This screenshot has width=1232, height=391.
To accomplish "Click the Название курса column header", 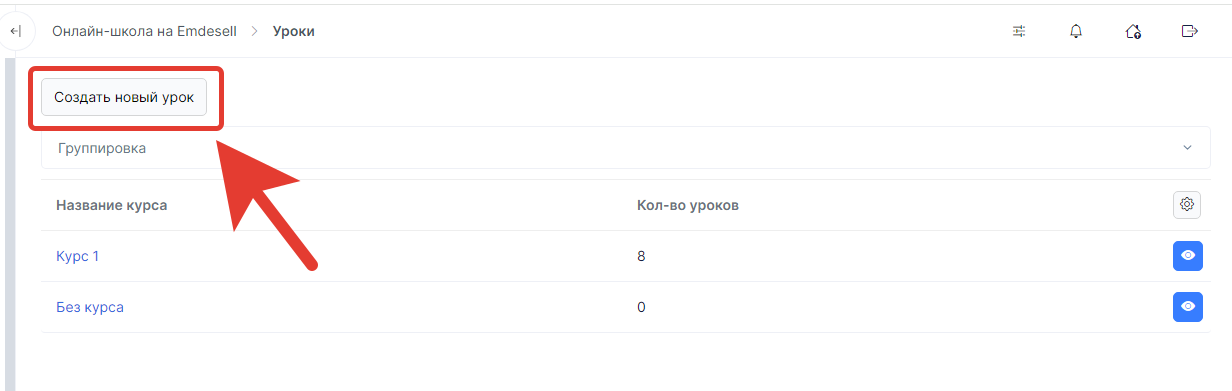I will tap(111, 205).
